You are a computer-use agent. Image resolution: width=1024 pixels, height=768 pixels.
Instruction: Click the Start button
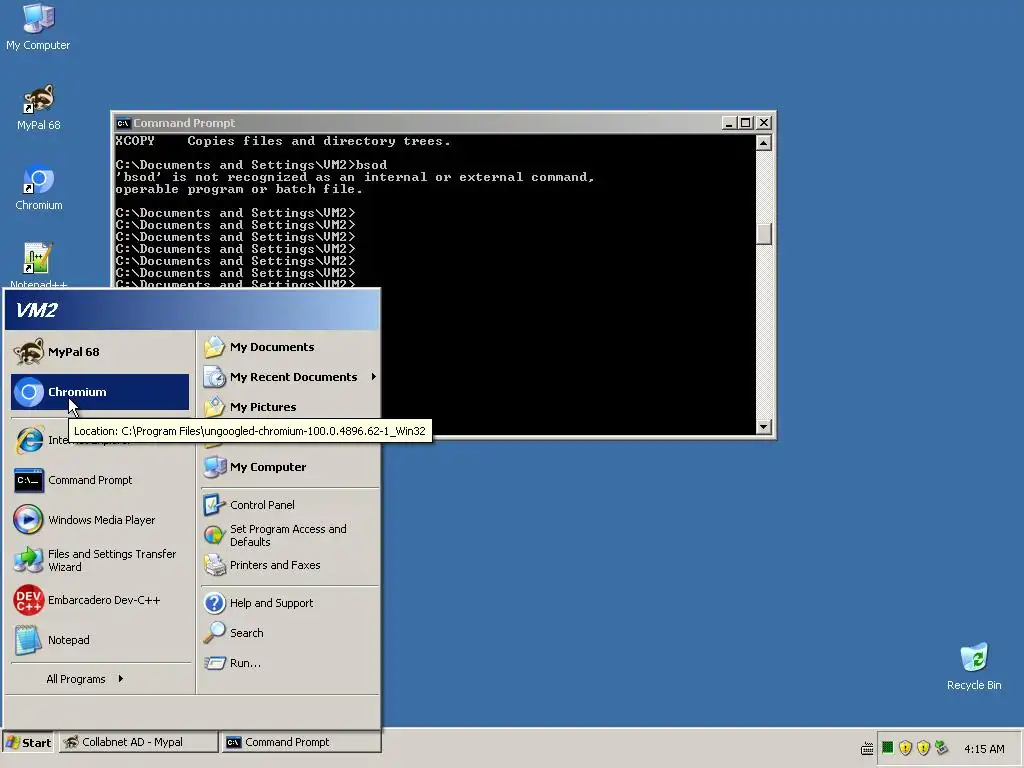coord(28,743)
